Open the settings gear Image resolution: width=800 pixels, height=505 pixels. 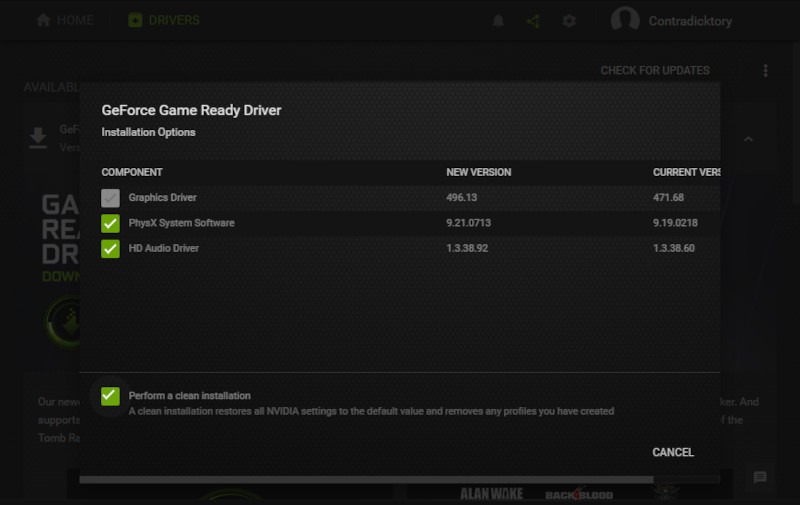coord(569,21)
